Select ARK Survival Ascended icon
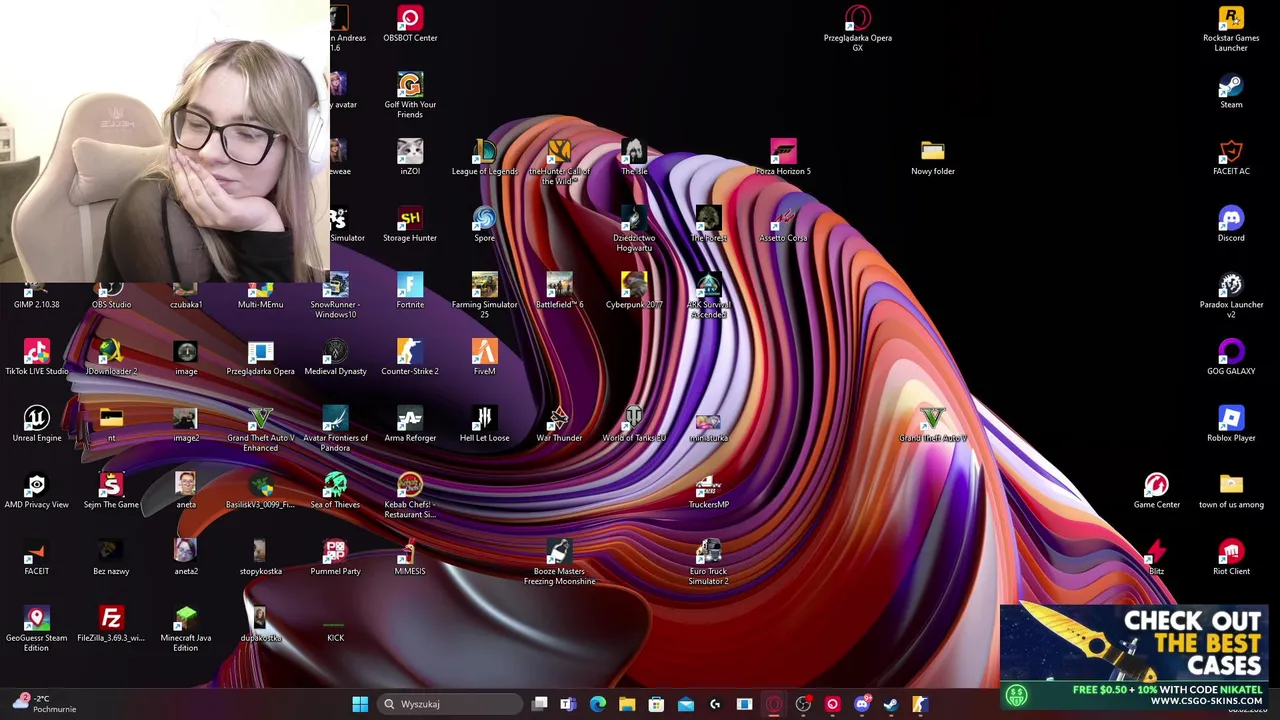 [x=708, y=295]
